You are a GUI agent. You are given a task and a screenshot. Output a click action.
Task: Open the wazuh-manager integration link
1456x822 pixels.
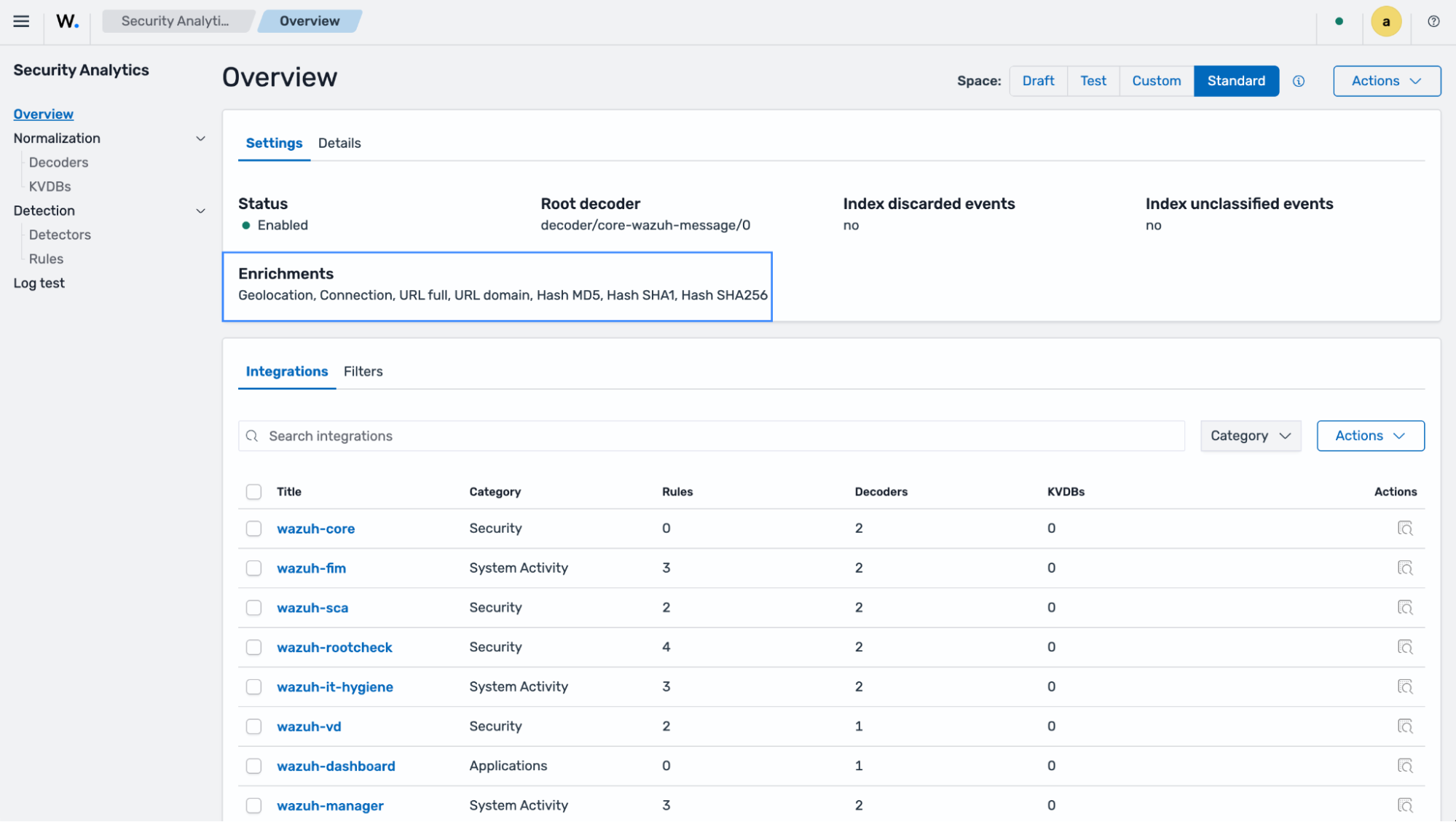330,806
